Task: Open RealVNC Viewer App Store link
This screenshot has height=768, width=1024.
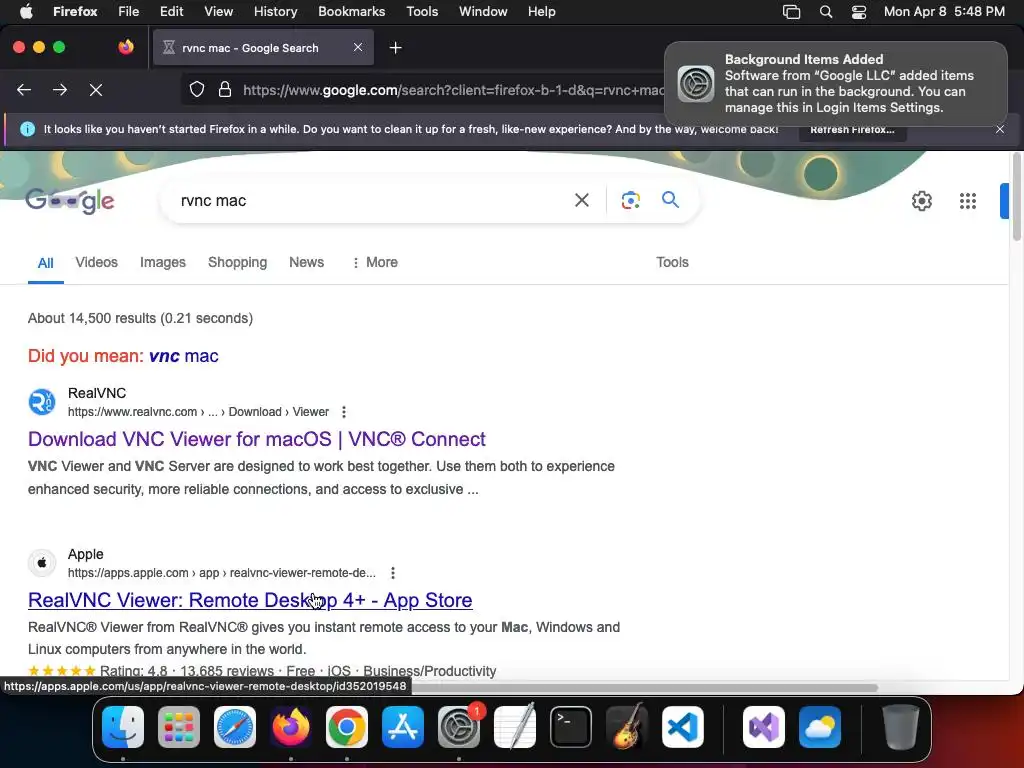Action: point(250,600)
